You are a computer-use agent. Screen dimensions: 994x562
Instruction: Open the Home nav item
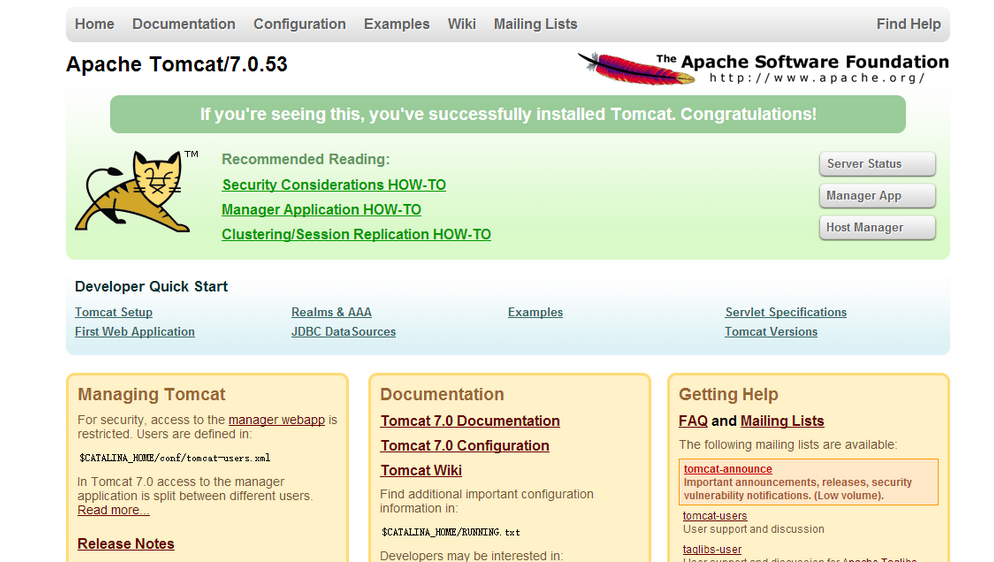pyautogui.click(x=94, y=24)
